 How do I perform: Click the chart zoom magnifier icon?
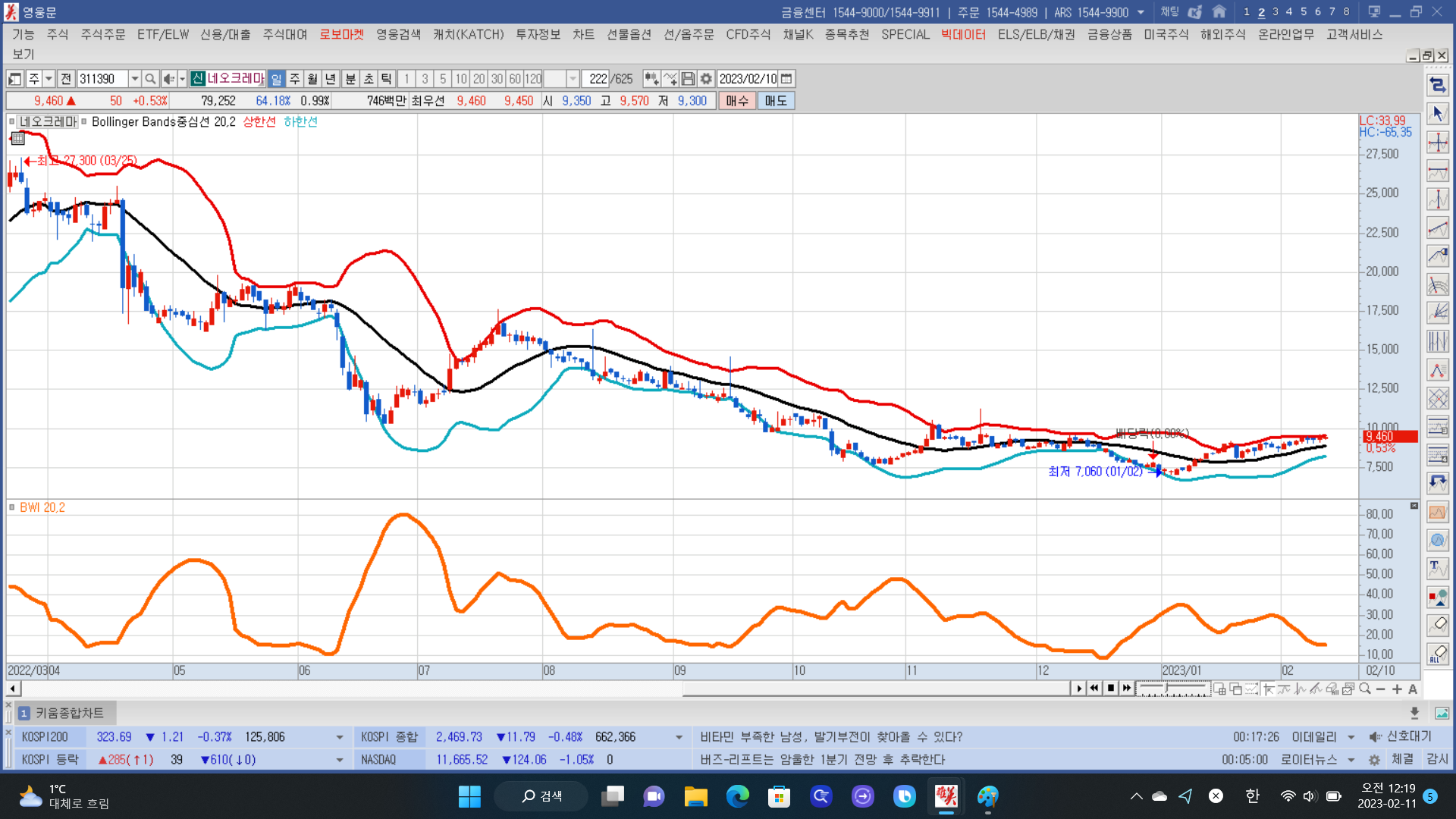point(1365,689)
